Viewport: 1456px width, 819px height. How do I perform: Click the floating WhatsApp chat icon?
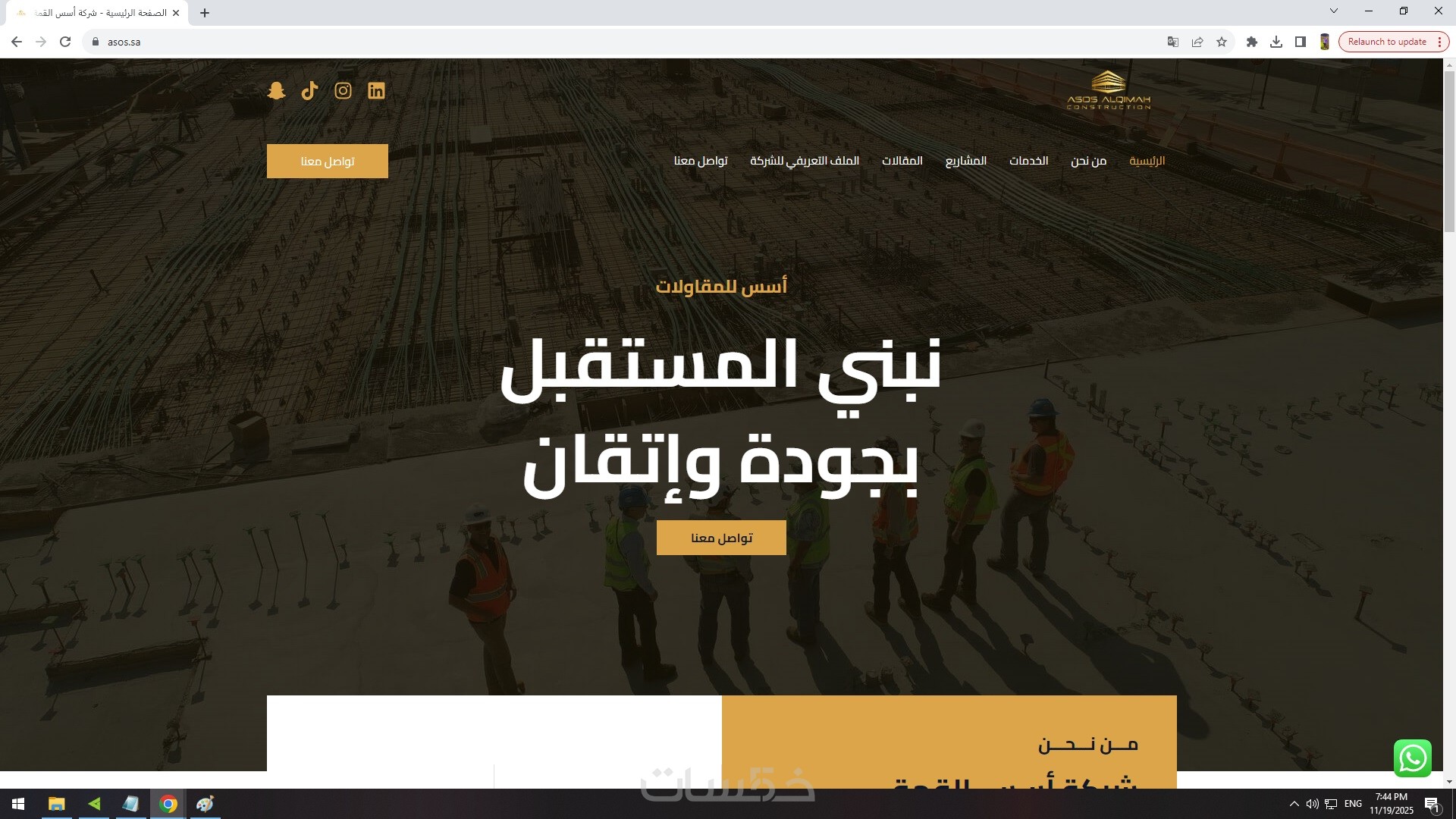point(1412,758)
